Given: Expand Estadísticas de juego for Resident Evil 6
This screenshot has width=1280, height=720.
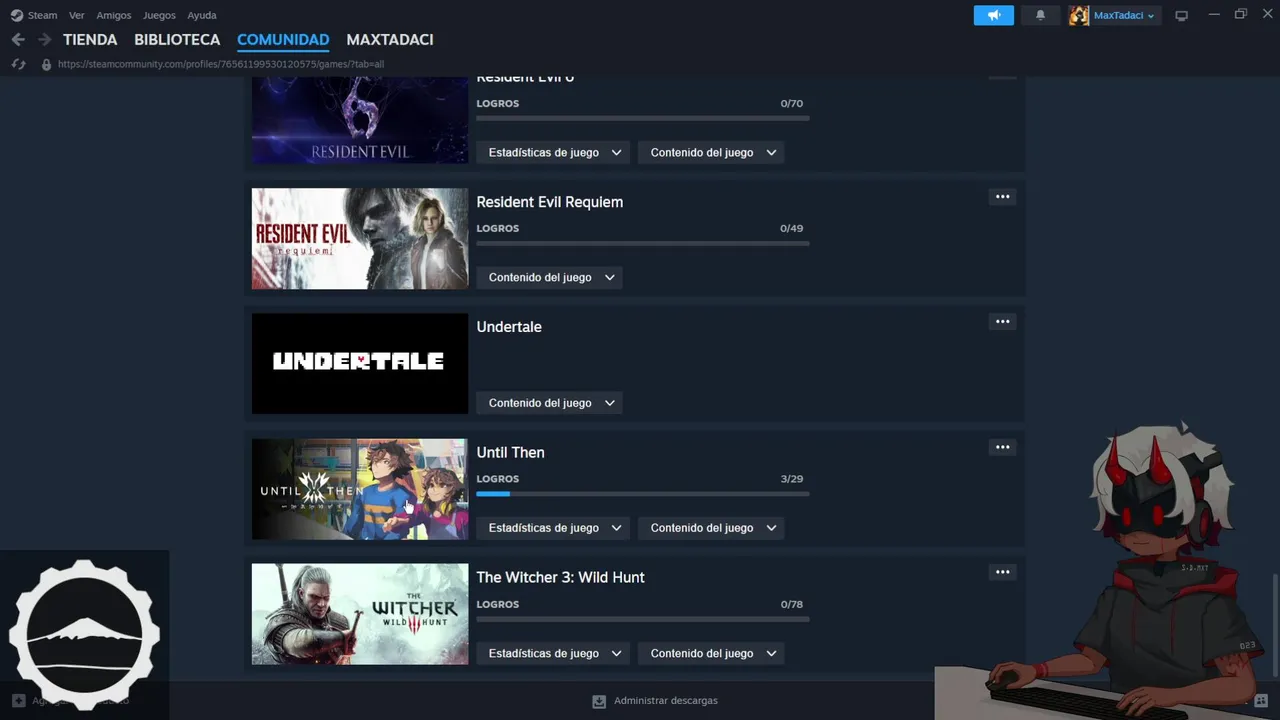Looking at the screenshot, I should [553, 152].
